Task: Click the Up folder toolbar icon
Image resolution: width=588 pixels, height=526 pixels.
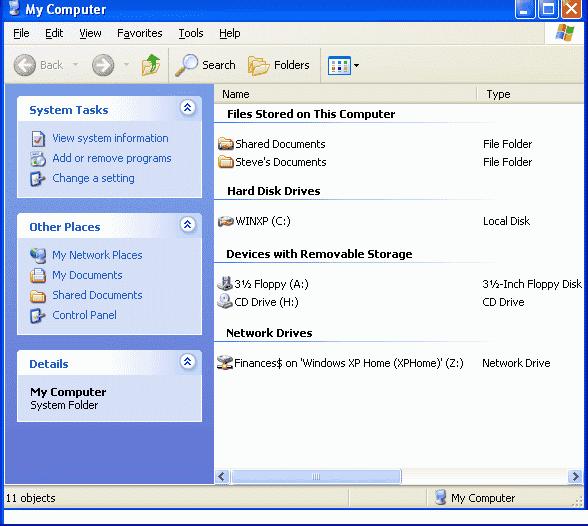Action: tap(151, 65)
